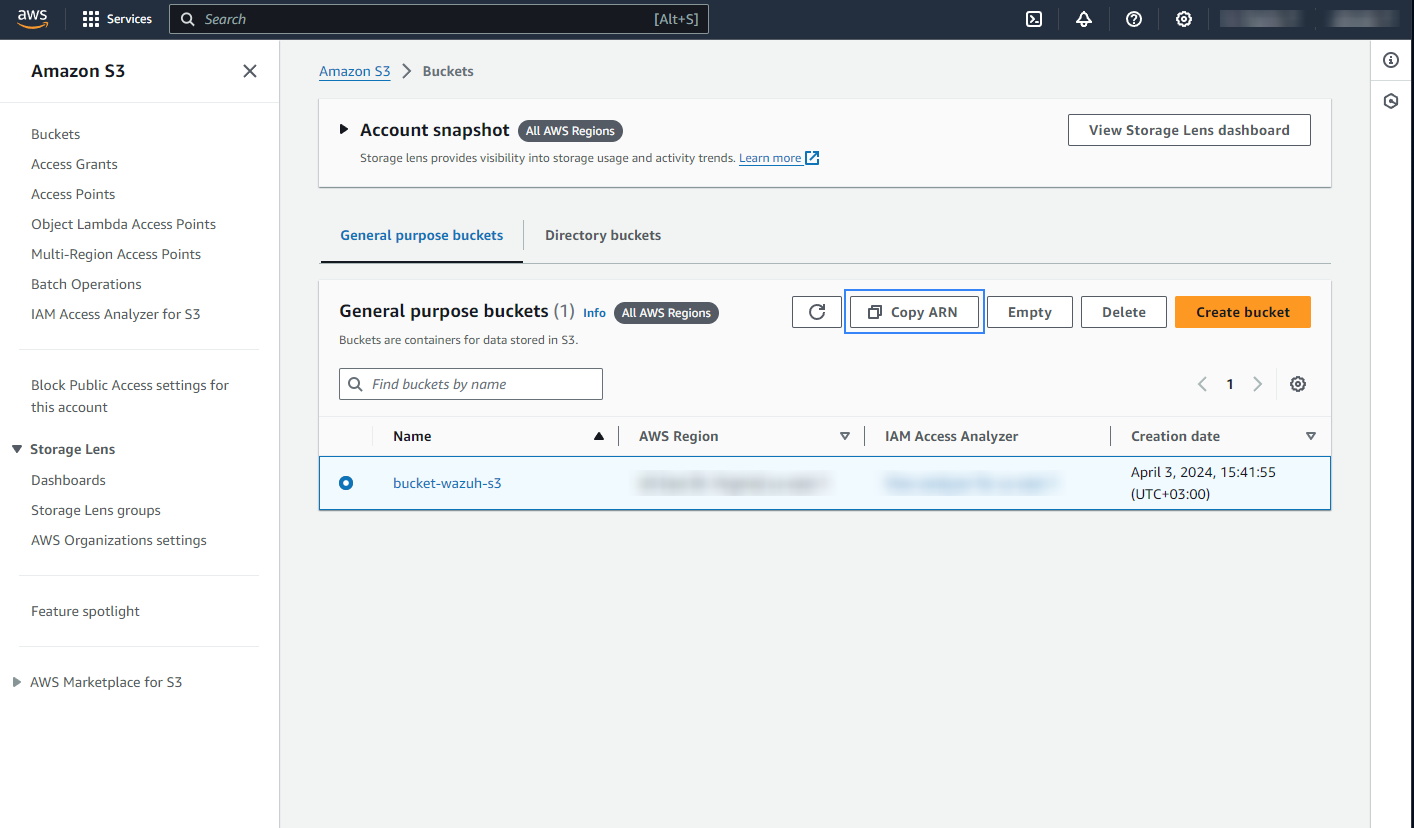Screen dimensions: 1414x828
Task: Click the refresh buckets icon button
Action: pyautogui.click(x=817, y=312)
